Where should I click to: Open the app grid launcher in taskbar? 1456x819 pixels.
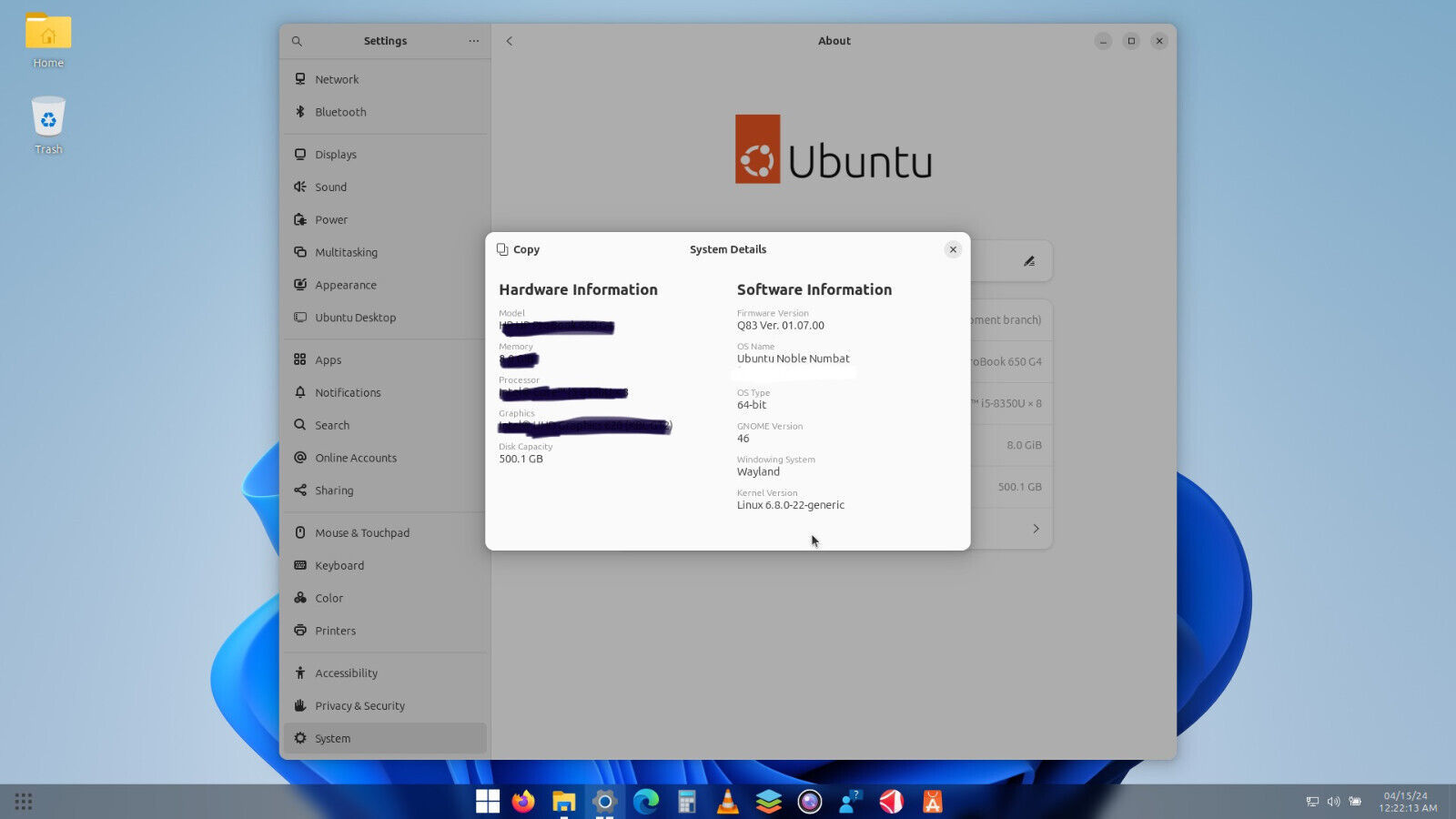tap(24, 802)
